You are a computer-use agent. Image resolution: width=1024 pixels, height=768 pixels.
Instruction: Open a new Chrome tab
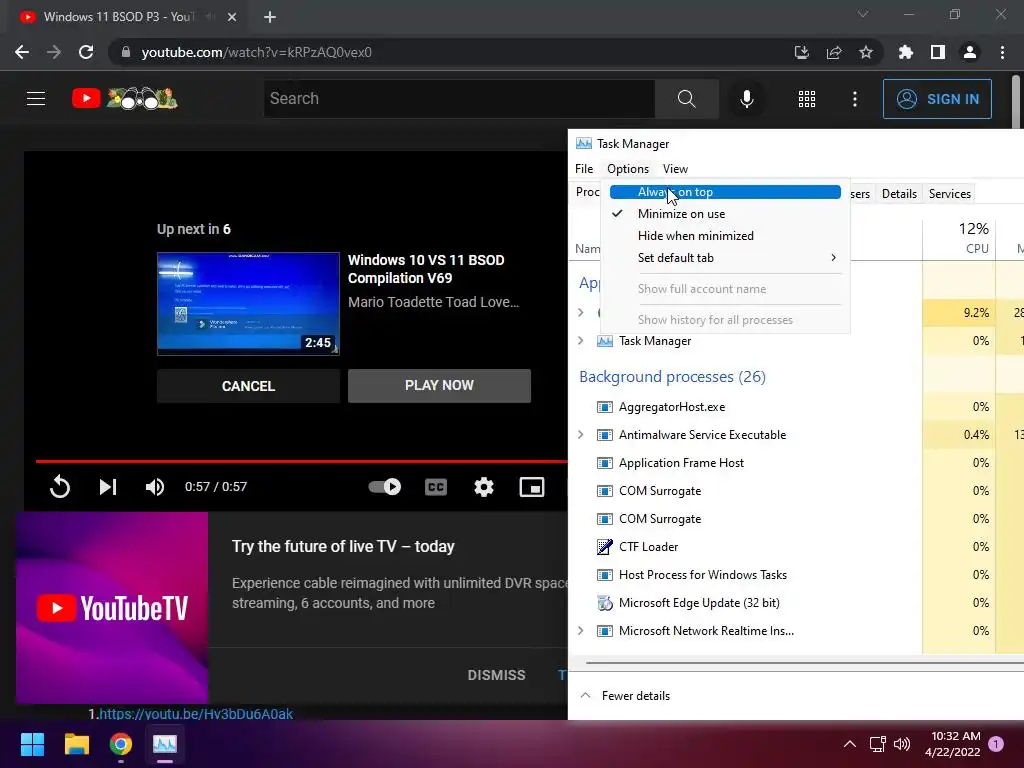pyautogui.click(x=270, y=17)
